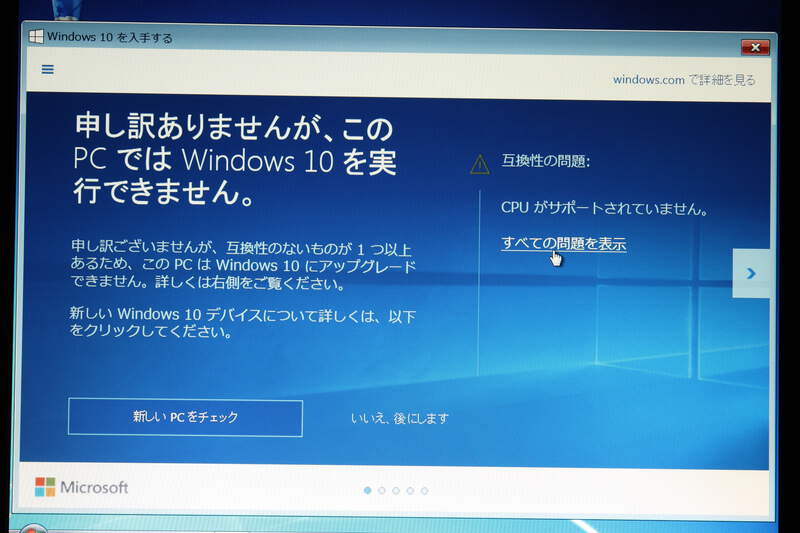This screenshot has width=800, height=533.
Task: Open windows.com で詳細を見る link
Action: (x=684, y=80)
